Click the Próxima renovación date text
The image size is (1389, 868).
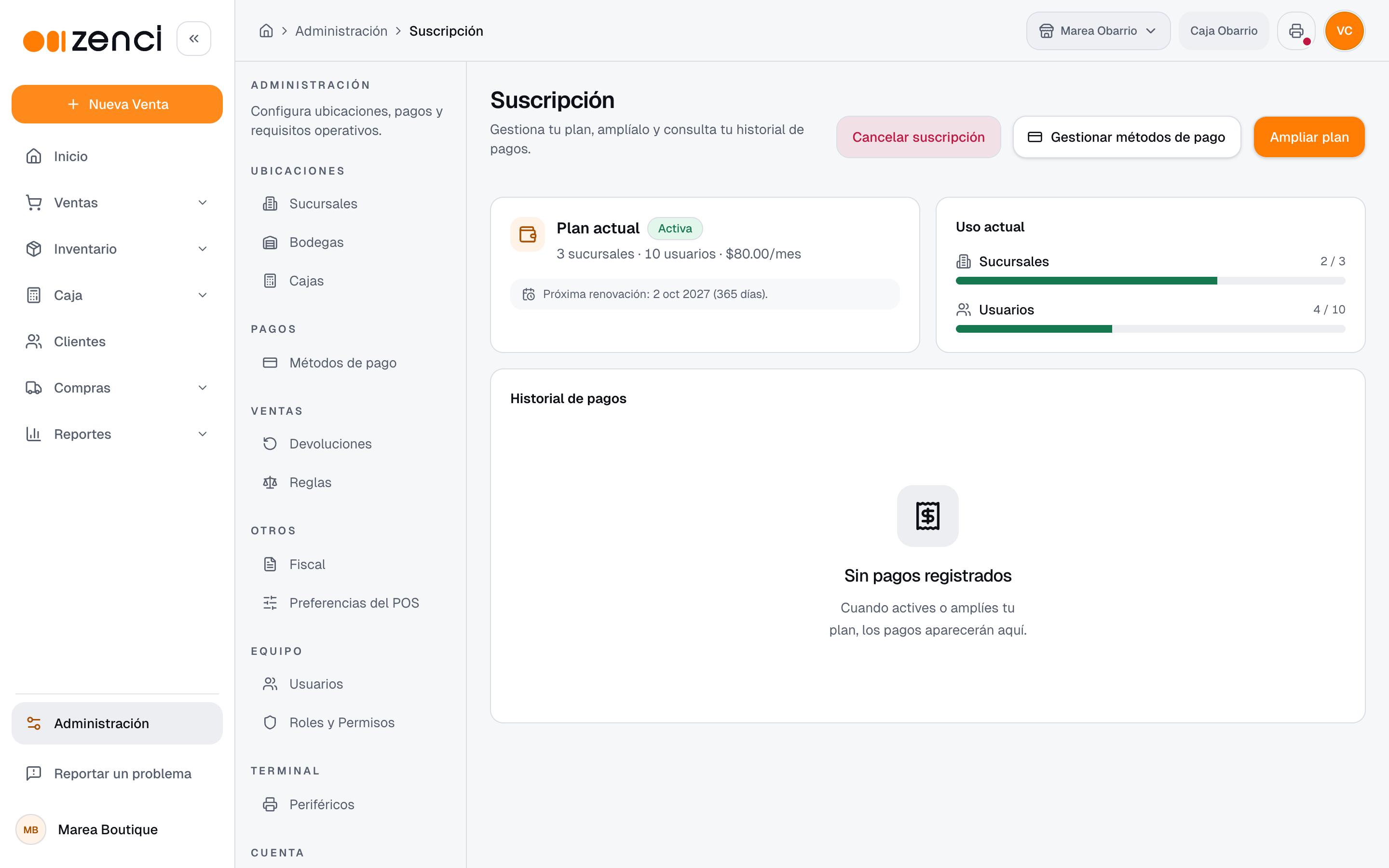coord(655,294)
